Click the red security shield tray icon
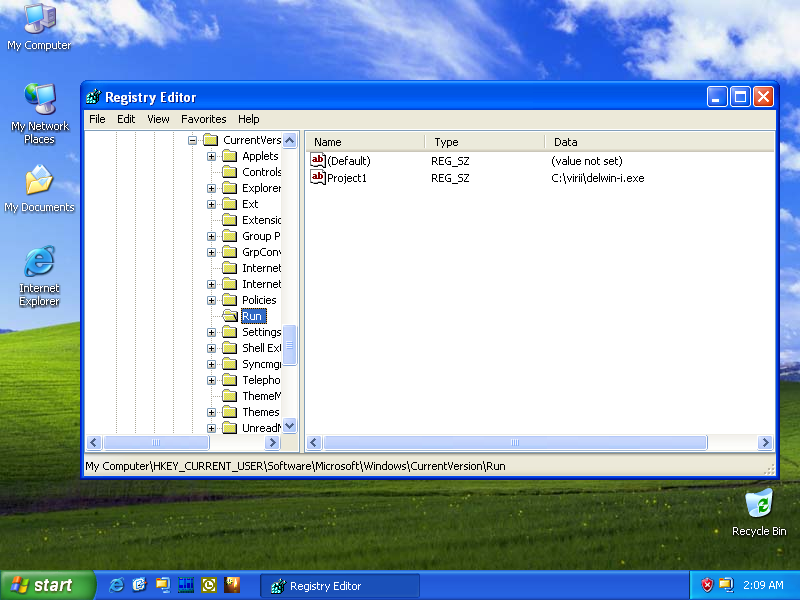The width and height of the screenshot is (800, 600). 707,585
